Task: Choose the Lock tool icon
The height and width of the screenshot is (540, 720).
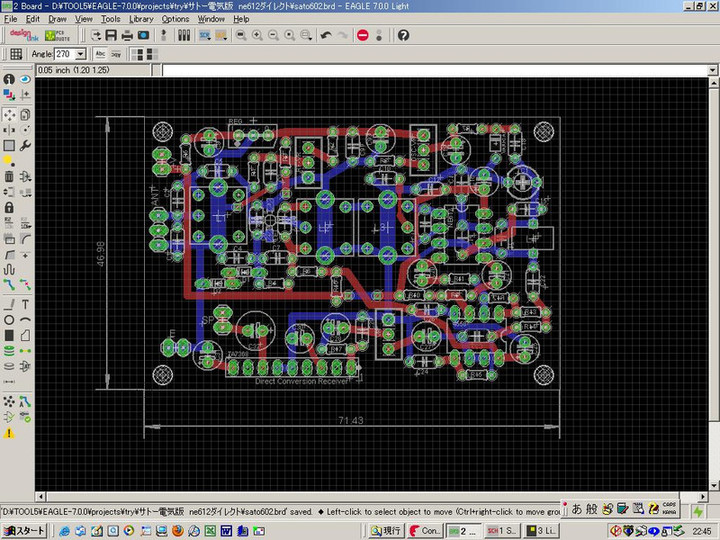Action: (9, 207)
